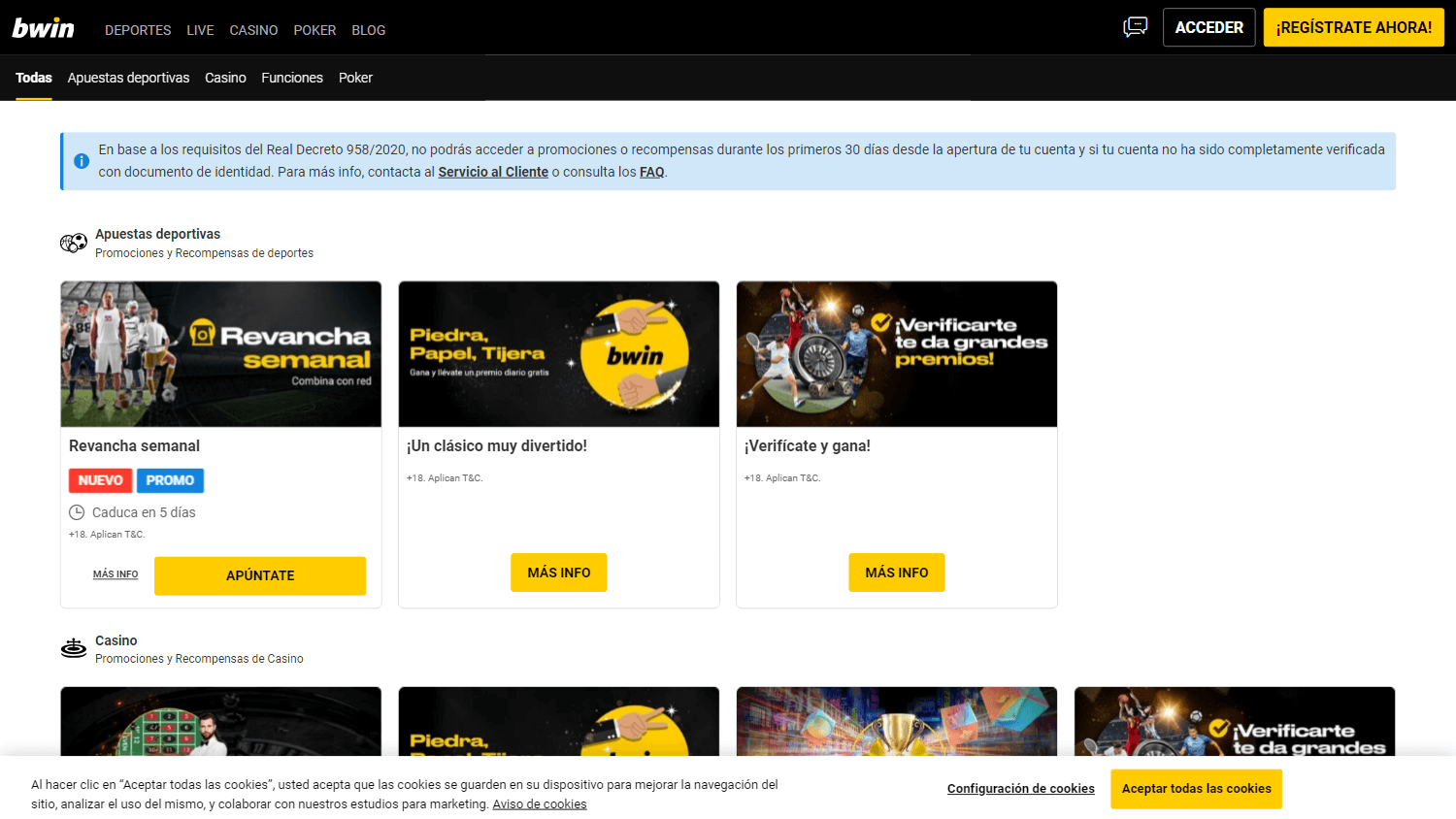Viewport: 1456px width, 819px height.
Task: Open Piedra, Papel, Tijera sports banner
Action: click(x=559, y=354)
